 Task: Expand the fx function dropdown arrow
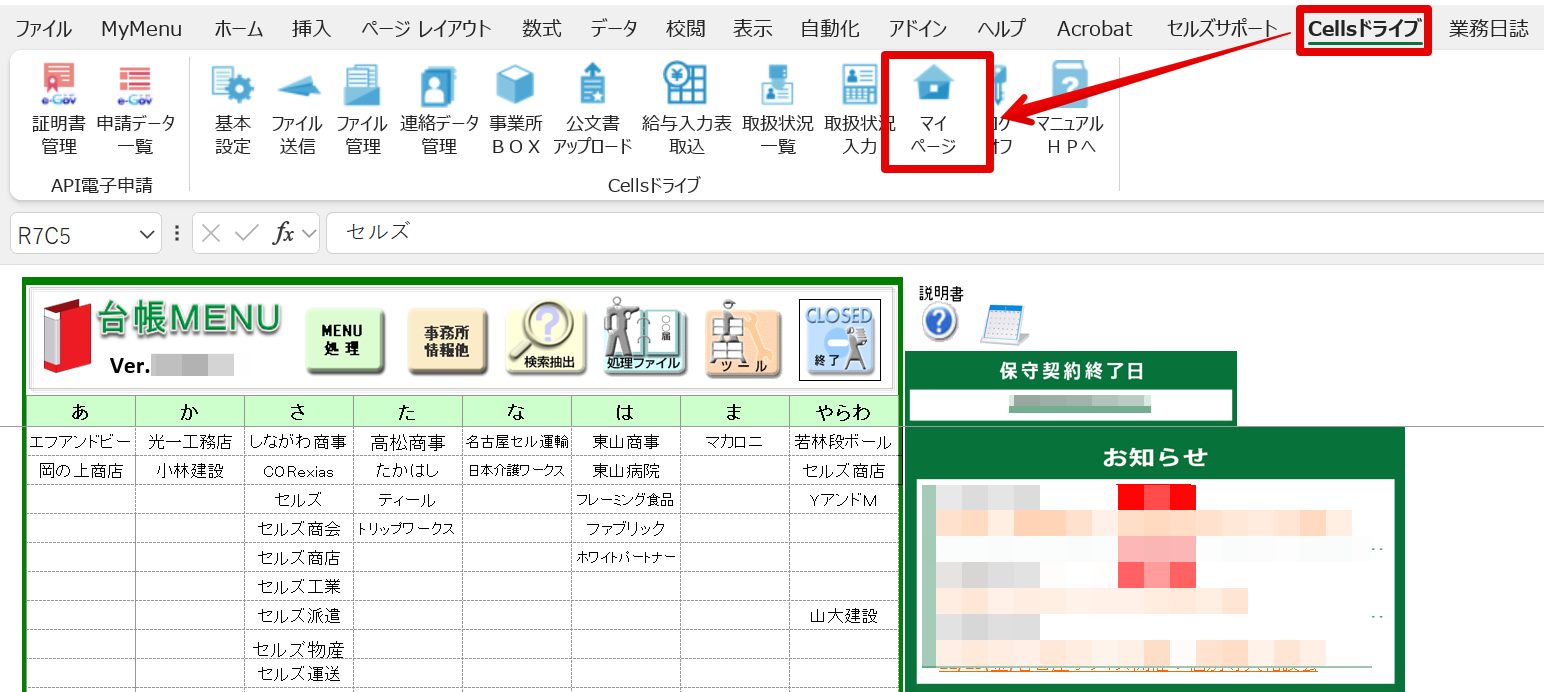[309, 234]
